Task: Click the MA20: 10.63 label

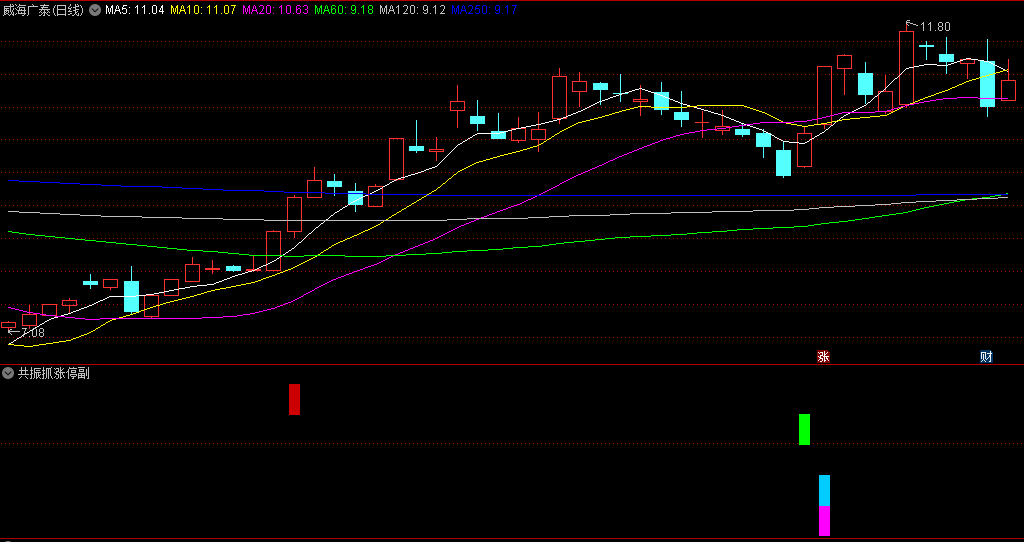Action: [x=275, y=10]
